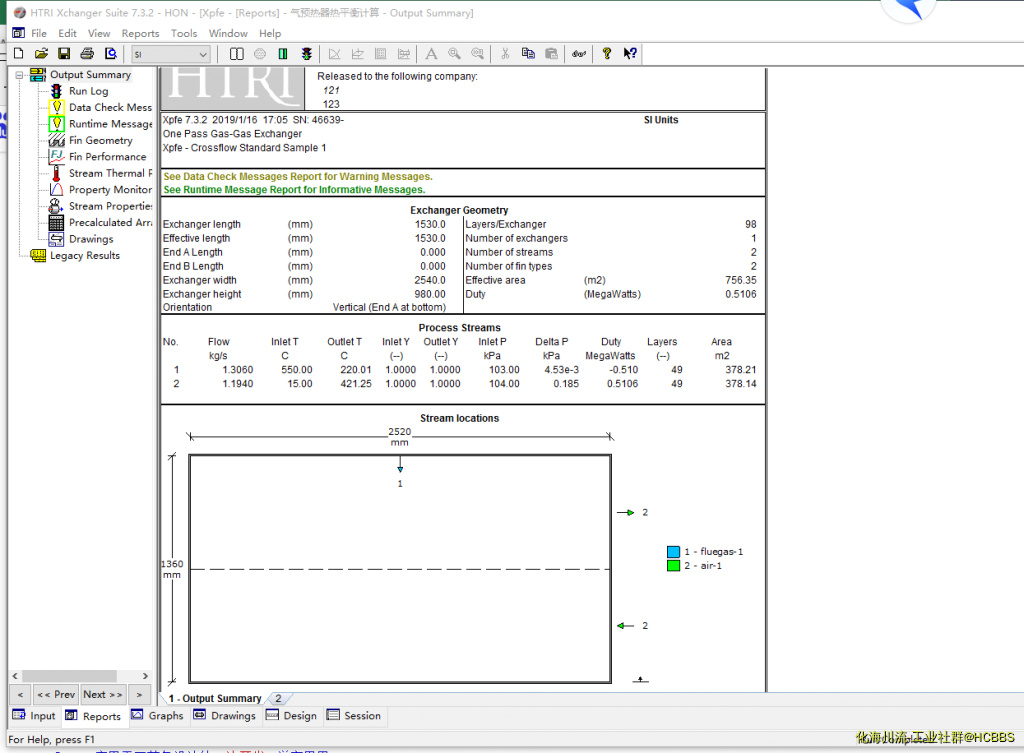Open the Help menu
Viewport: 1024px width, 753px height.
[270, 33]
